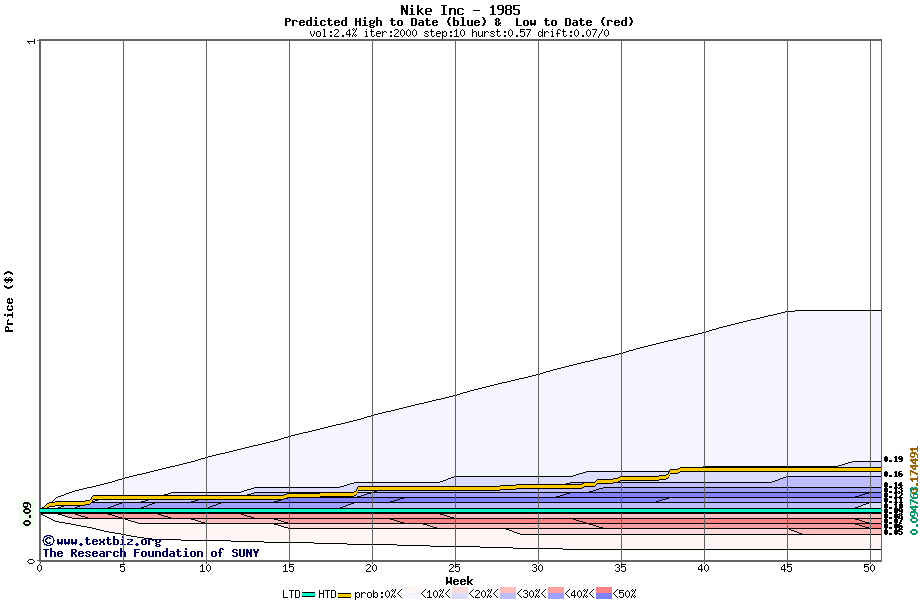Image resolution: width=920 pixels, height=600 pixels.
Task: Click the 'Week' x-axis label
Action: tap(459, 581)
